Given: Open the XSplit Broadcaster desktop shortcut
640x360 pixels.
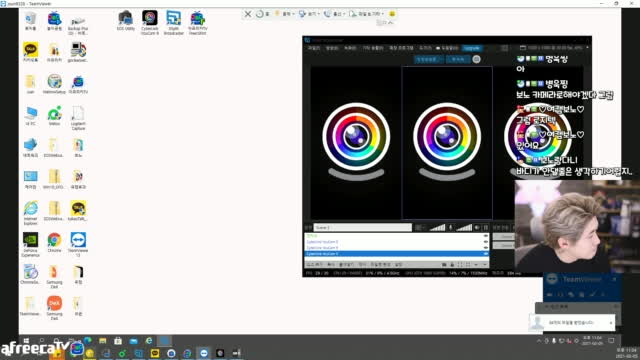Looking at the screenshot, I should click(x=173, y=22).
